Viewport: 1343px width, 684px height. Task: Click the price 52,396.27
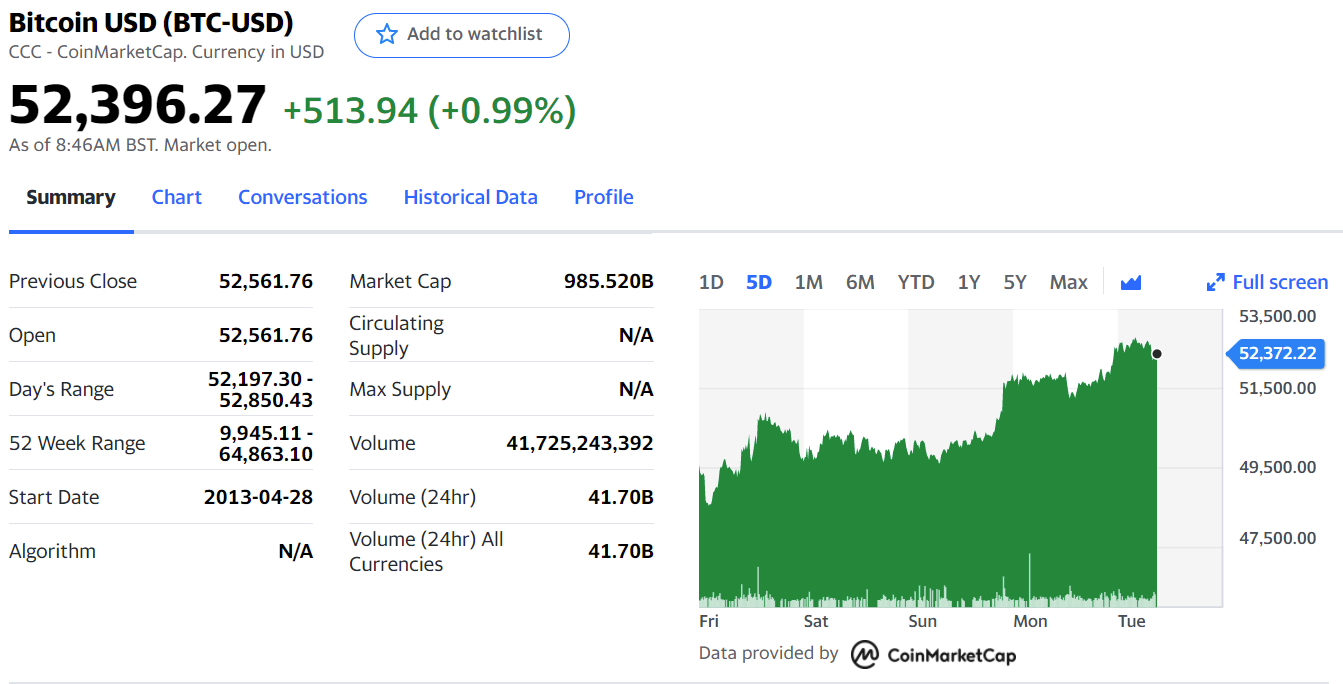pyautogui.click(x=138, y=105)
